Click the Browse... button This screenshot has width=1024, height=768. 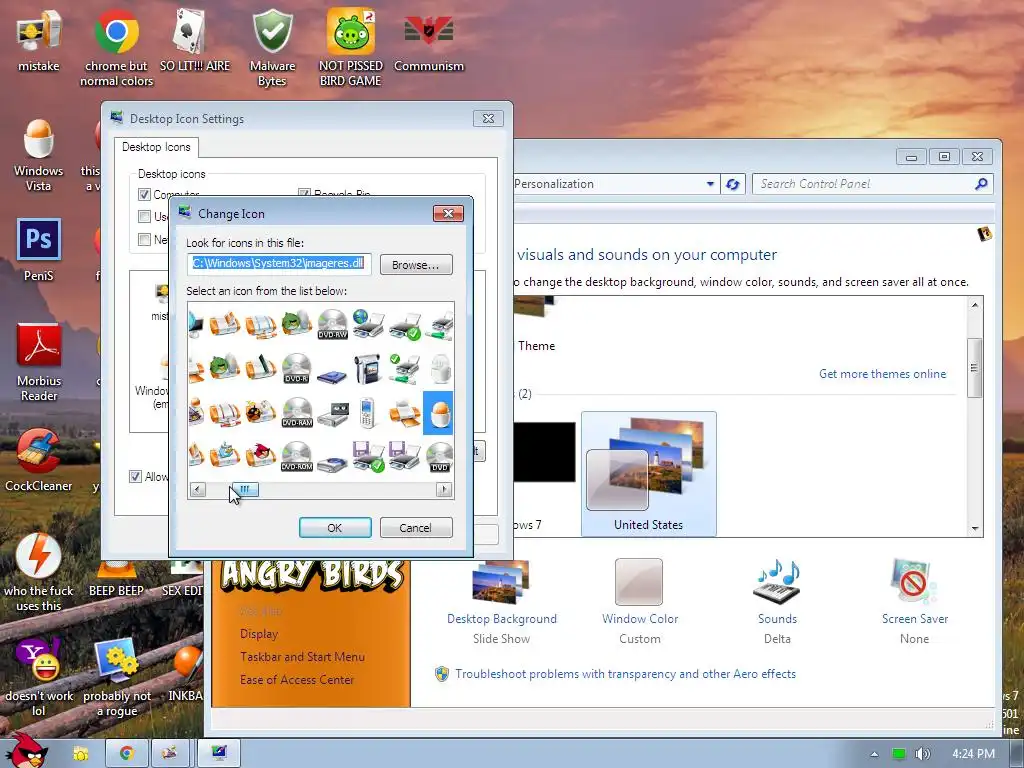click(x=416, y=264)
